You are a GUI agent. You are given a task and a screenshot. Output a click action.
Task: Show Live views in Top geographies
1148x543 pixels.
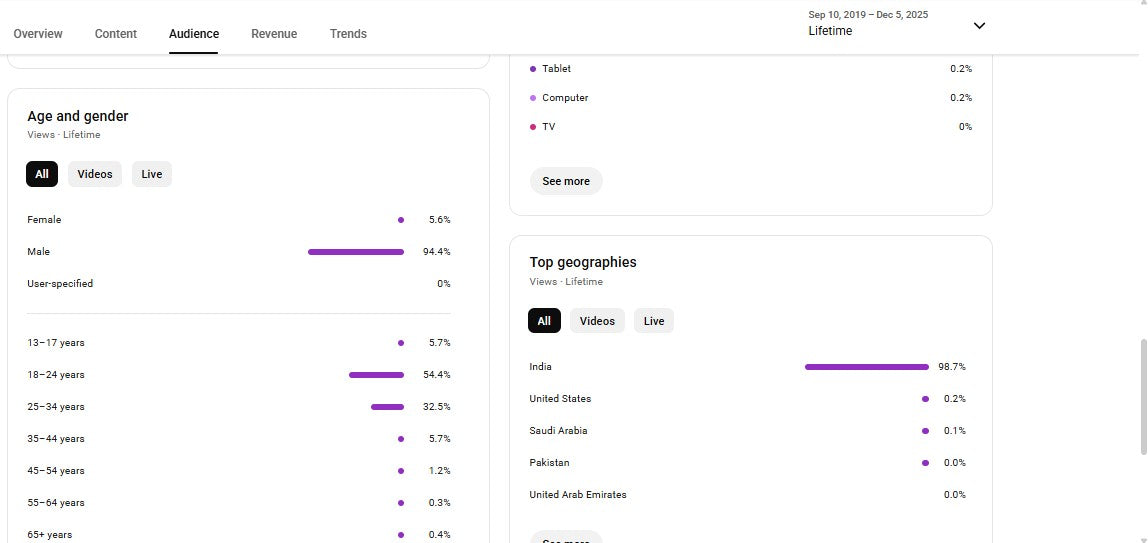tap(654, 321)
